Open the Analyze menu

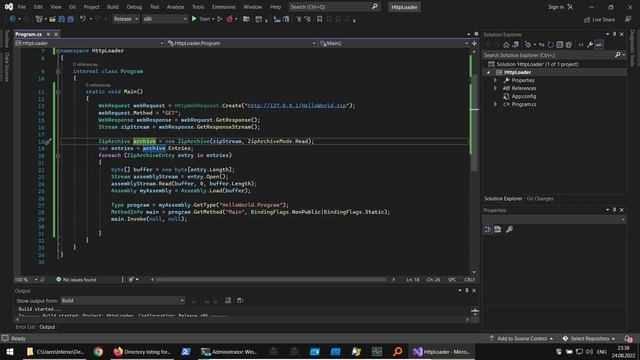[176, 7]
